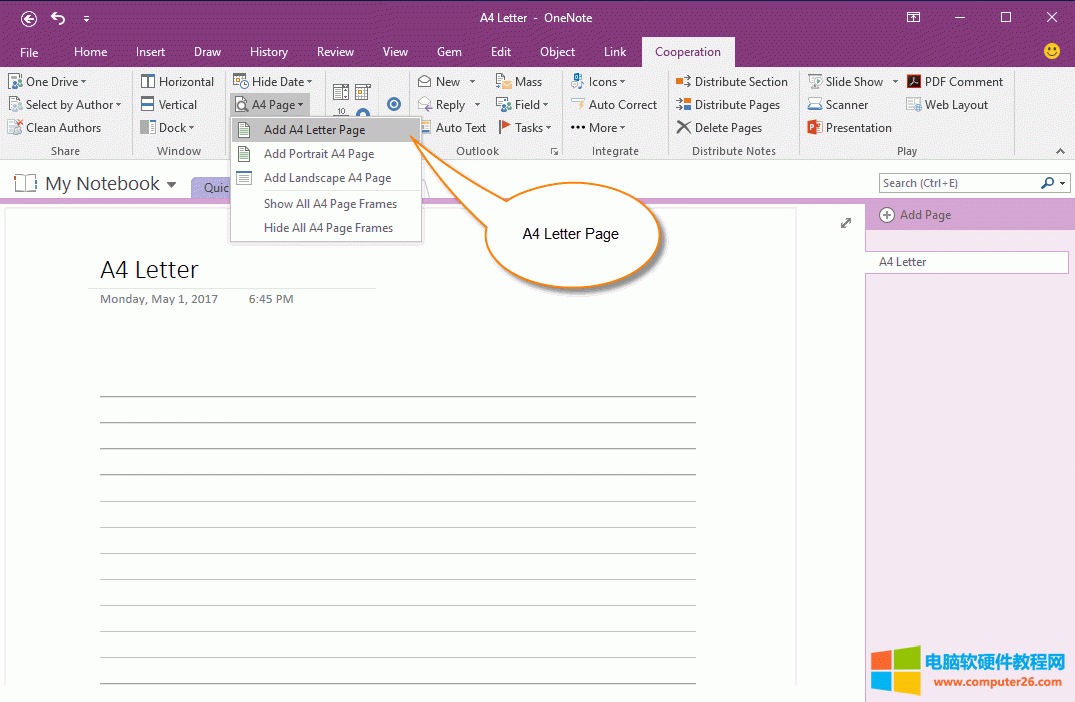The width and height of the screenshot is (1075, 702).
Task: Select the A4 Letter page in list
Action: click(966, 262)
